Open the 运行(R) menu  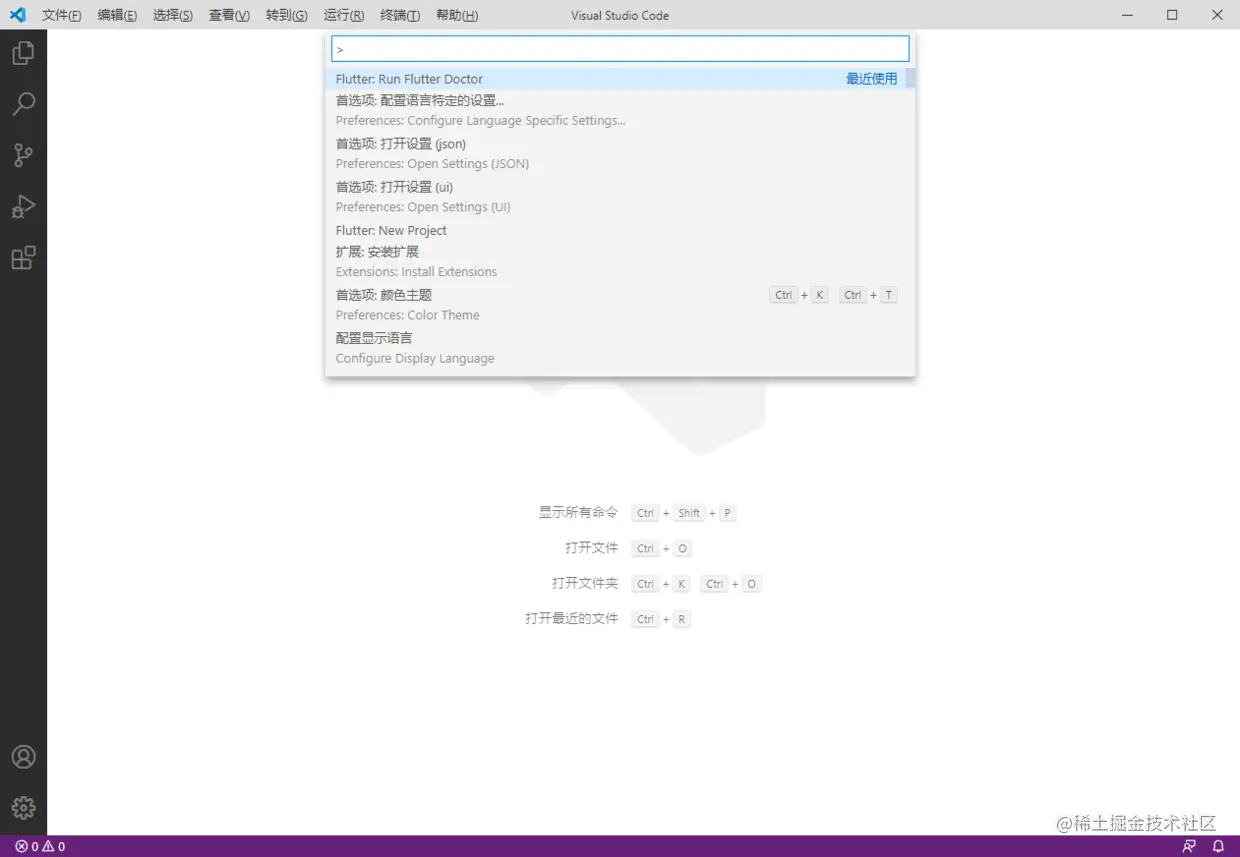point(344,15)
